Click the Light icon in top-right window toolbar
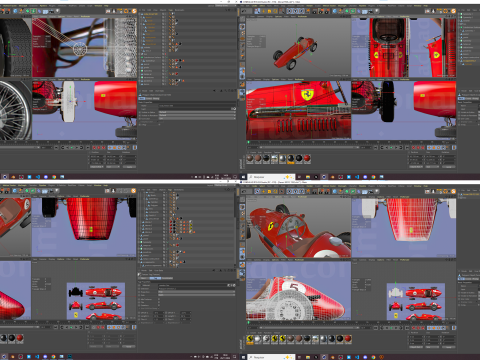480x360 pixels. coord(377,11)
